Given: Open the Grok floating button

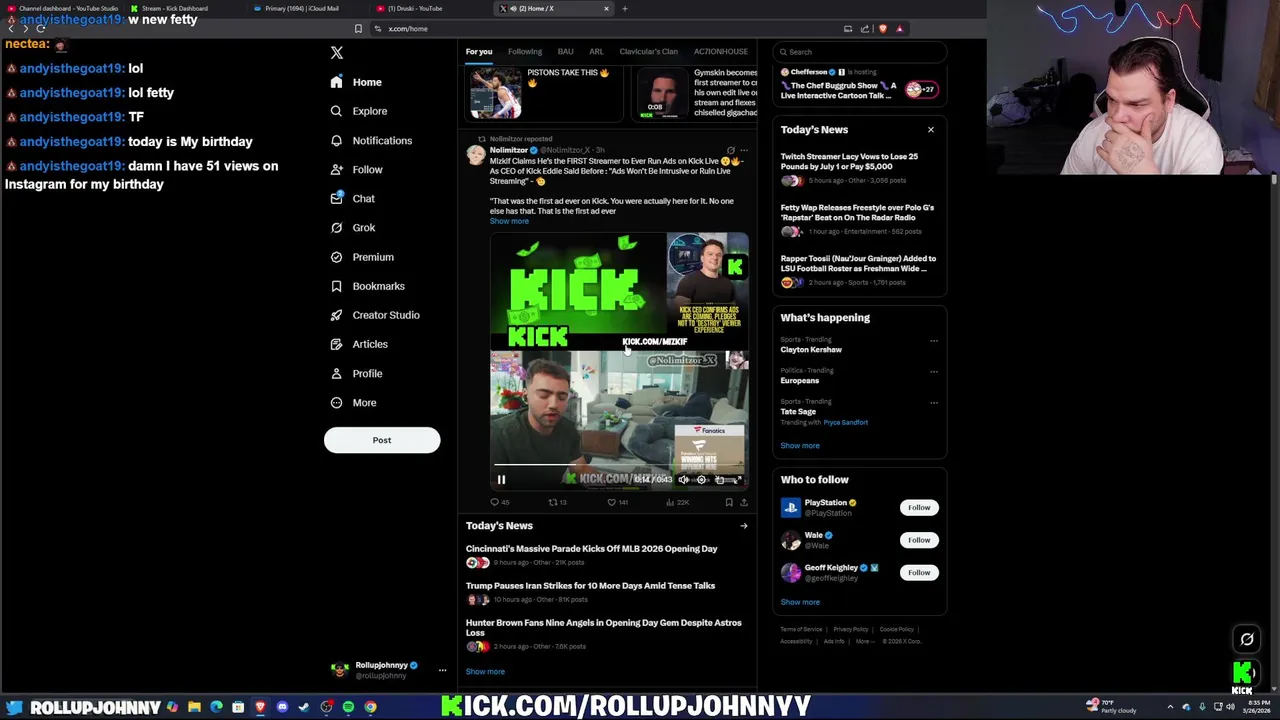Looking at the screenshot, I should (1247, 639).
